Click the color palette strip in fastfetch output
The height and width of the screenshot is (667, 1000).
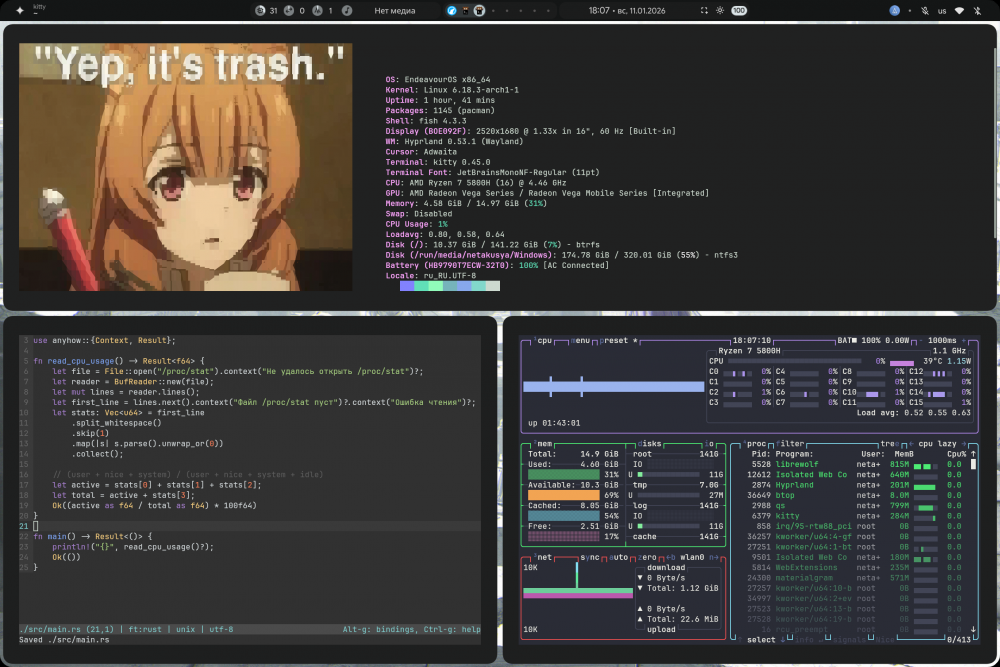[449, 286]
